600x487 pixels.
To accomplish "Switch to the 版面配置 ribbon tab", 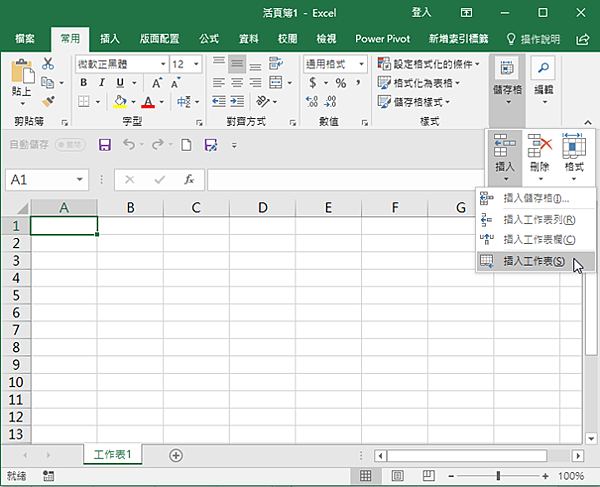I will click(x=159, y=39).
